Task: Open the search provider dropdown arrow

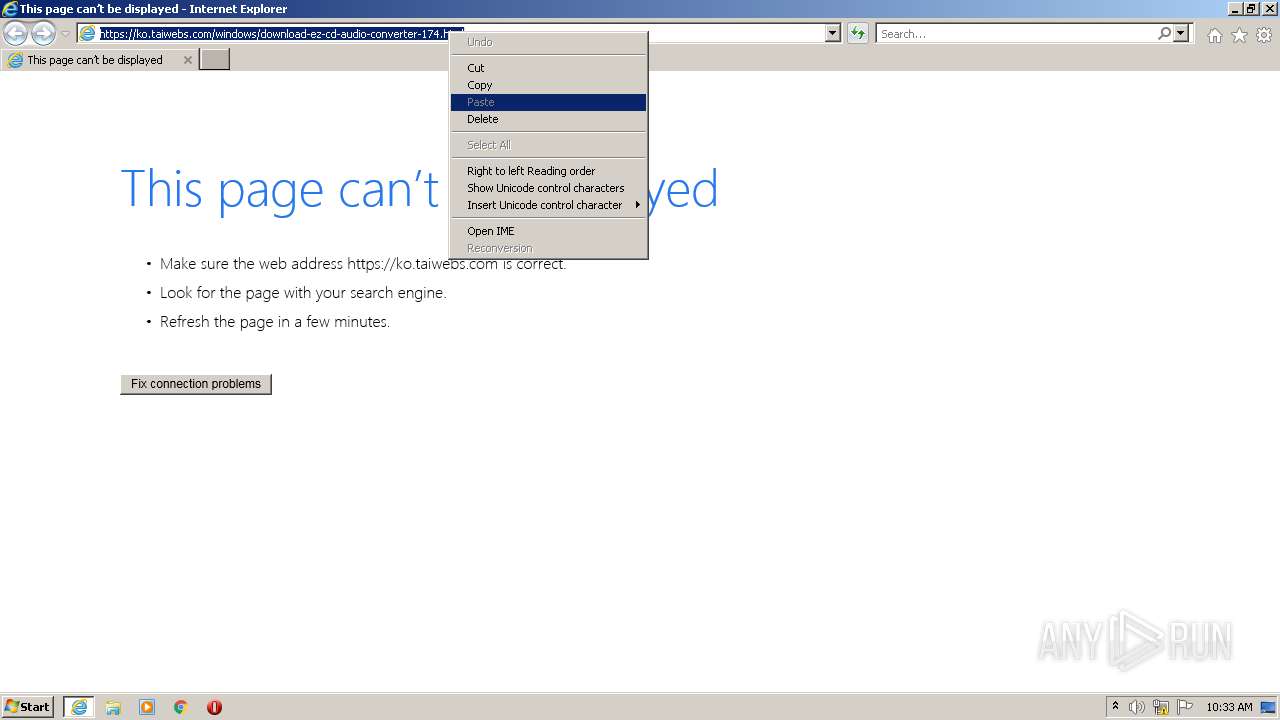Action: pos(1181,34)
